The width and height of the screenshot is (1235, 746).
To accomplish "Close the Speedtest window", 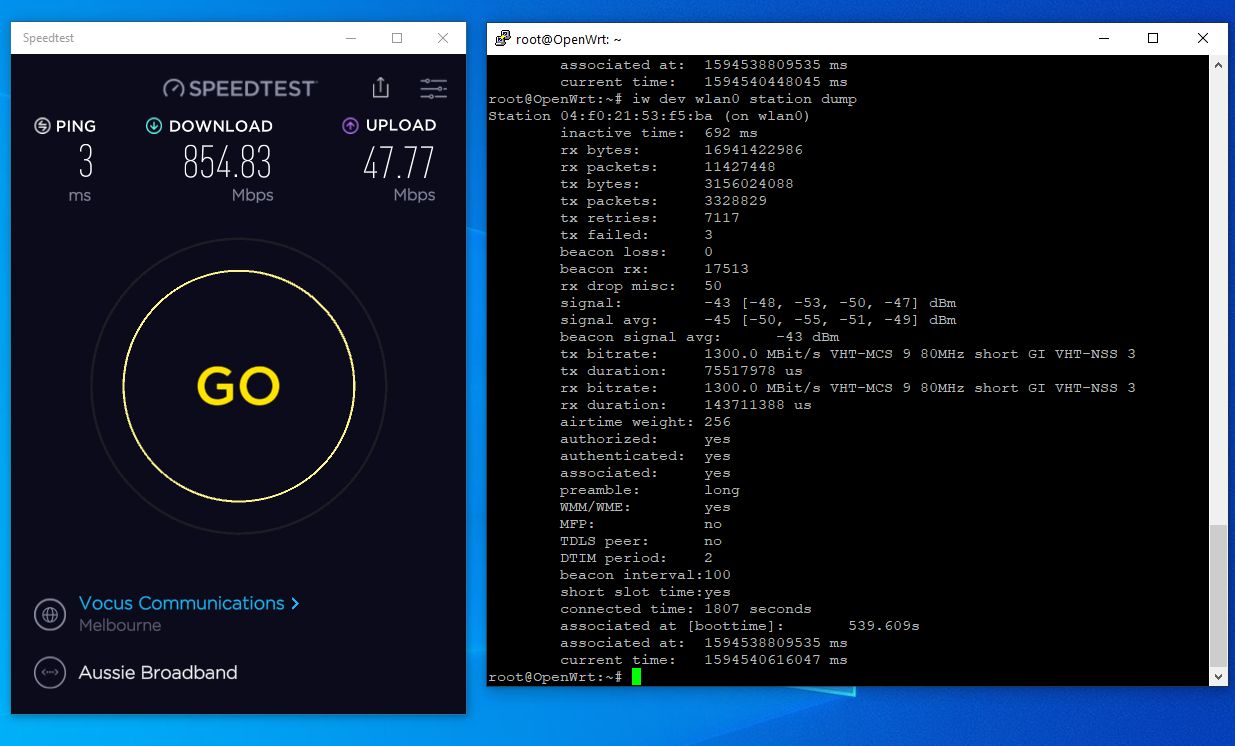I will [x=443, y=38].
